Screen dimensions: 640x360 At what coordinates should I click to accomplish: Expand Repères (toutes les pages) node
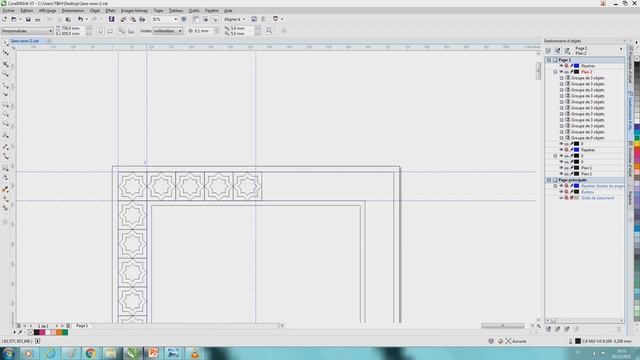[x=555, y=186]
